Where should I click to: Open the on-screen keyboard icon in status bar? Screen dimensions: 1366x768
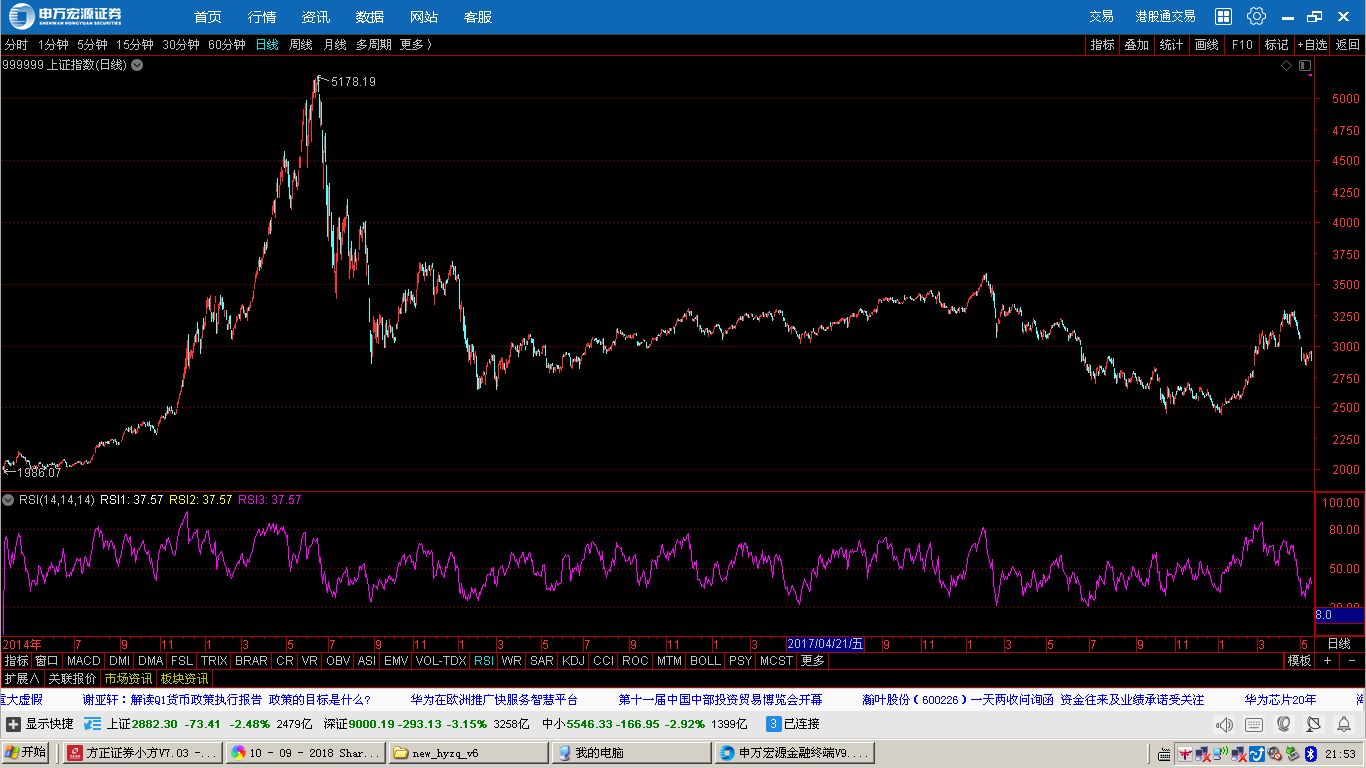tap(1254, 724)
